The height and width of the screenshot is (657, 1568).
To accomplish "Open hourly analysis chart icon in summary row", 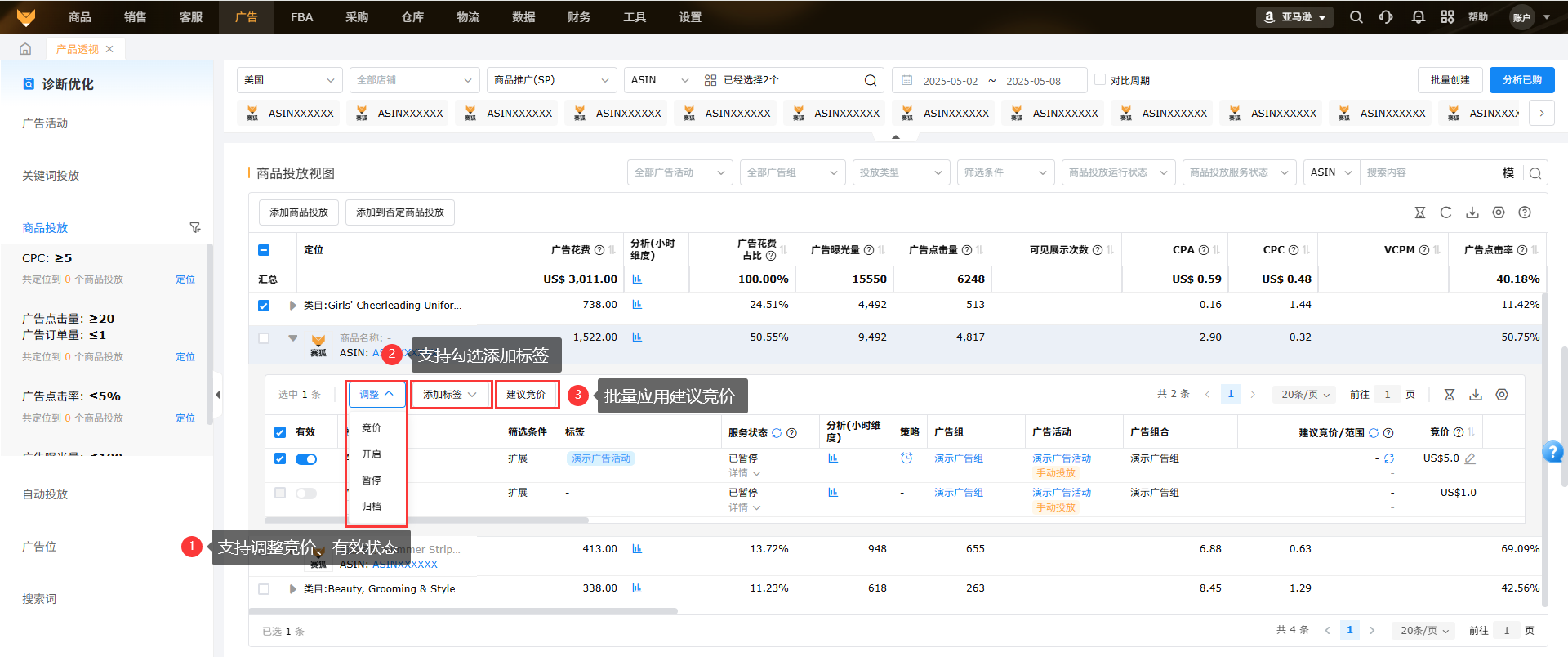I will [637, 279].
